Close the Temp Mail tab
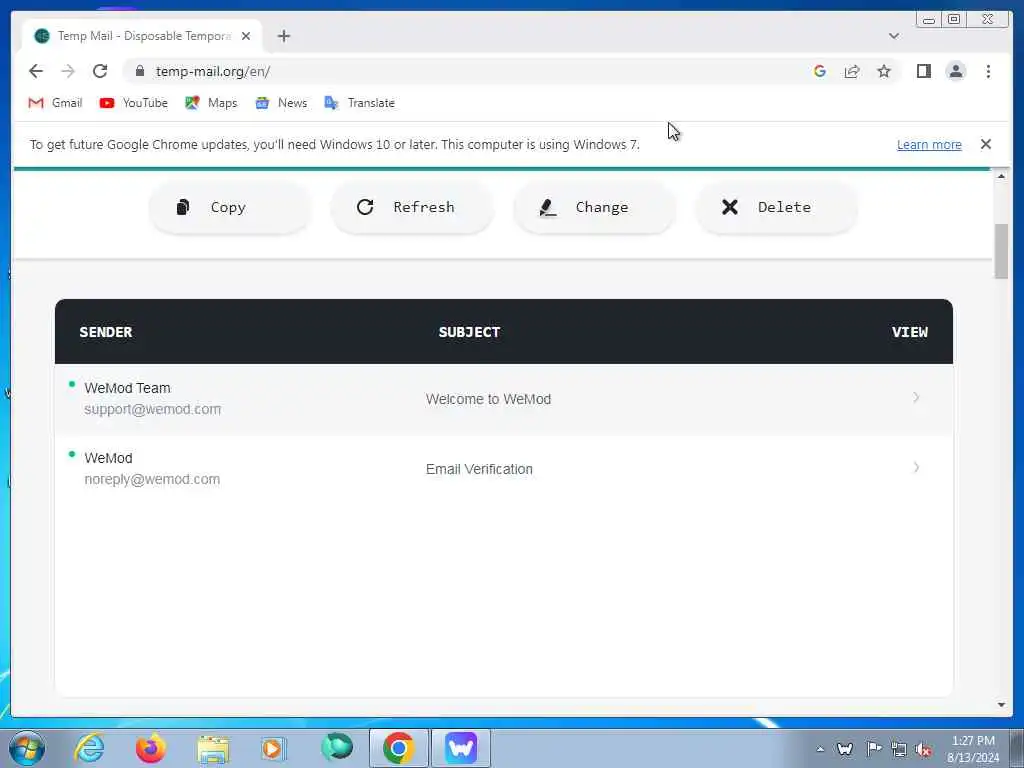Image resolution: width=1024 pixels, height=768 pixels. [246, 36]
